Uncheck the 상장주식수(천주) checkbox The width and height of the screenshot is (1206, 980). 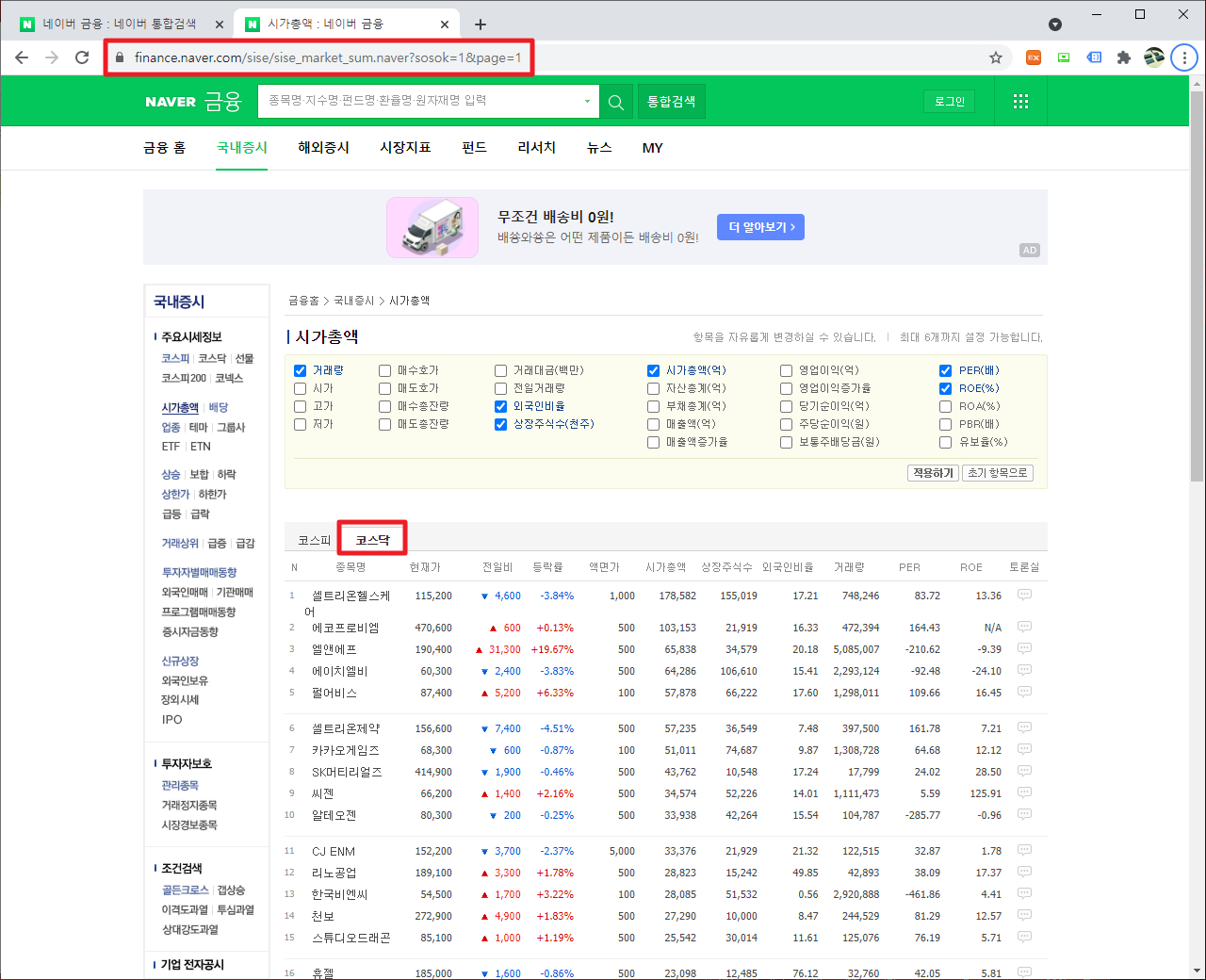500,424
